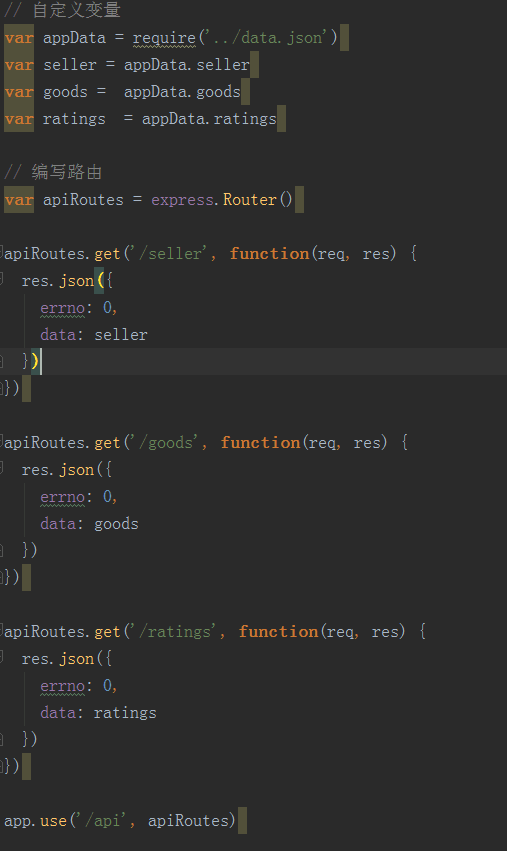The width and height of the screenshot is (507, 851).
Task: Click 'res.json' inside the /ratings handler
Action: tap(58, 659)
